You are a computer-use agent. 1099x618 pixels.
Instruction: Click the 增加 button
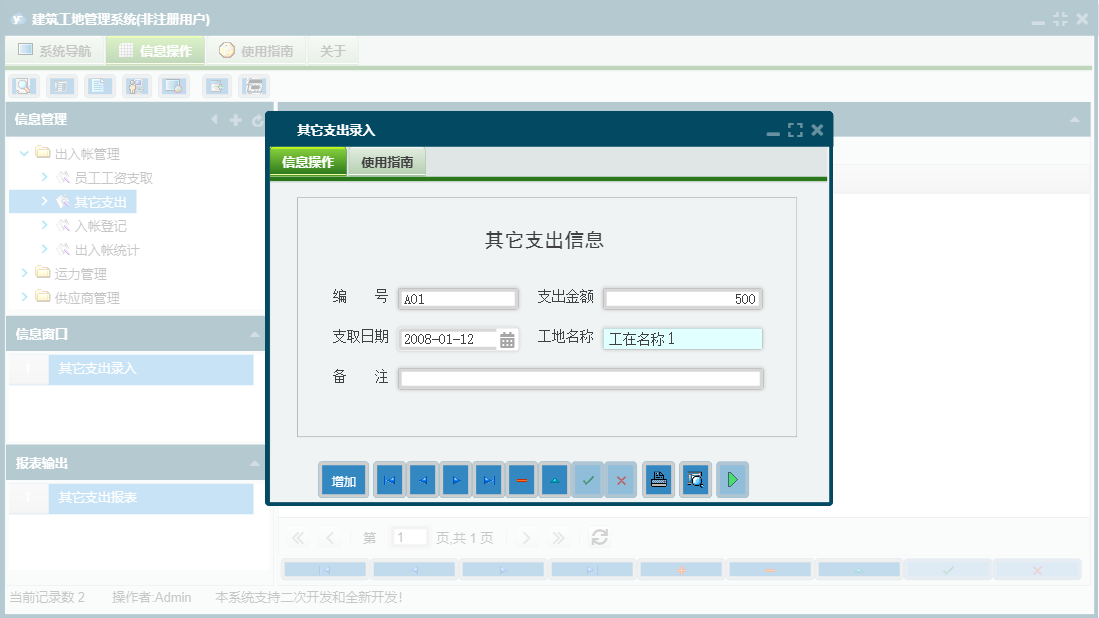[343, 479]
